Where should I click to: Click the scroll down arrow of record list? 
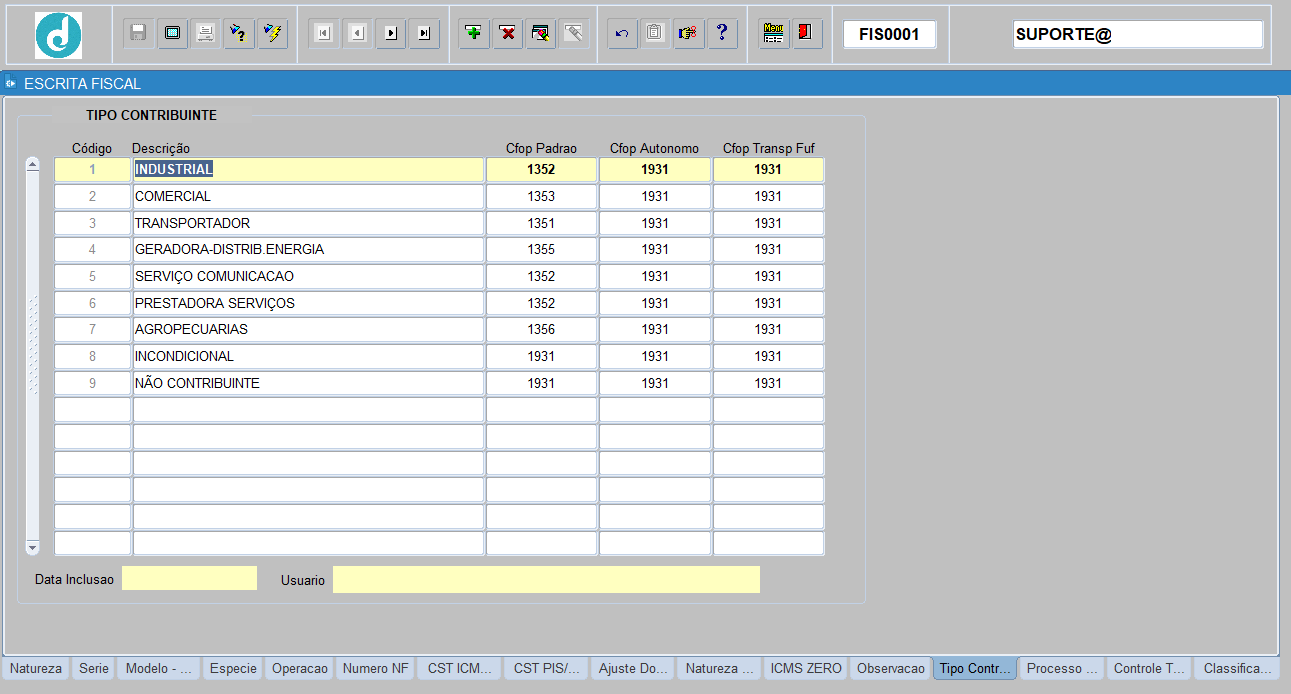tap(32, 548)
